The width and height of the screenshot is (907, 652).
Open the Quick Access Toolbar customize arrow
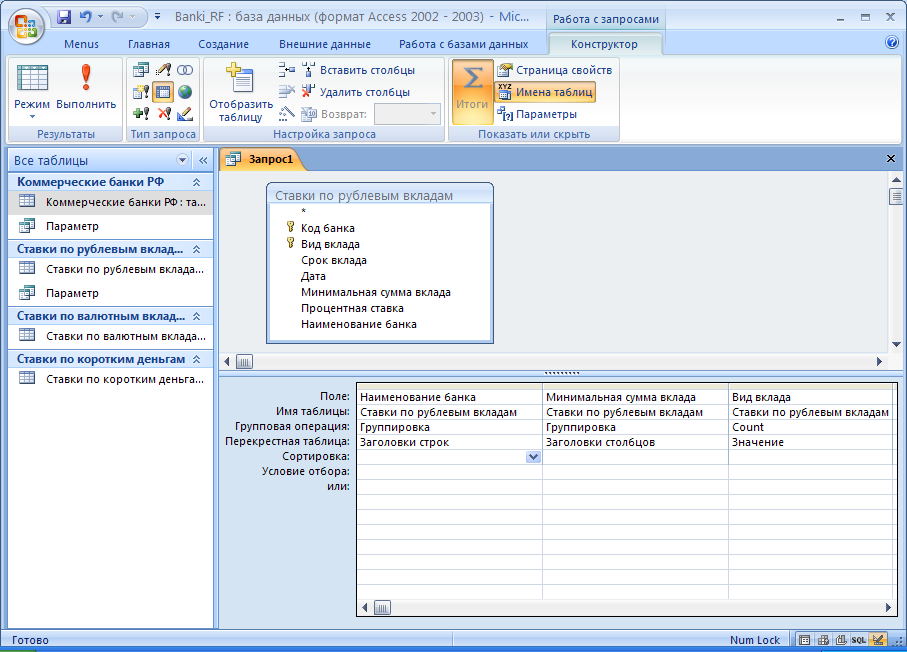pos(157,17)
